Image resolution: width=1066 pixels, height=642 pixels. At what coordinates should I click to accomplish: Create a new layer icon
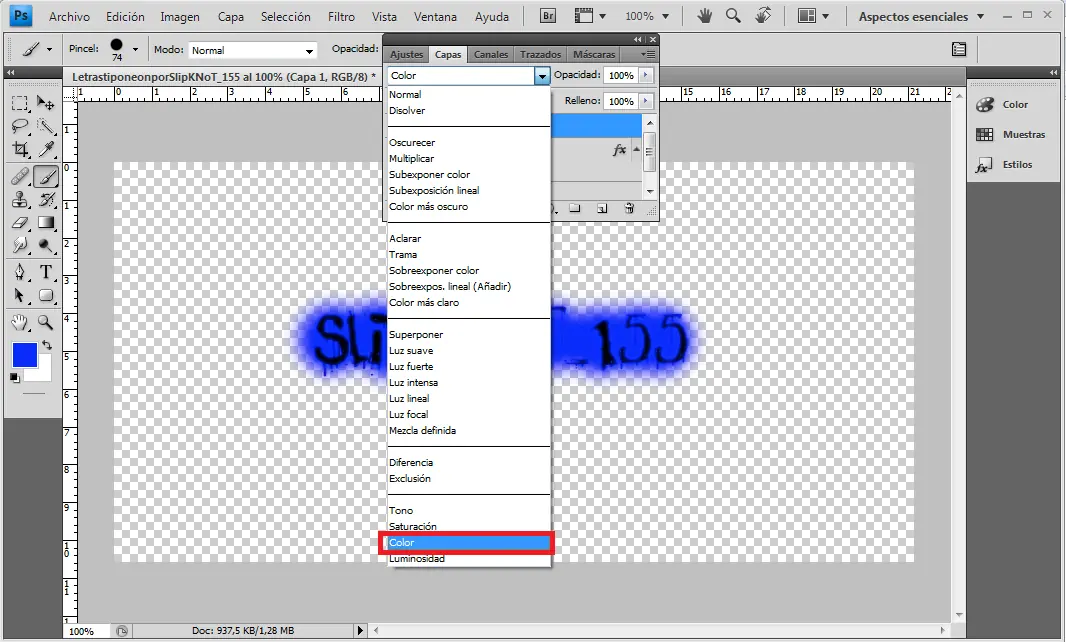(602, 209)
